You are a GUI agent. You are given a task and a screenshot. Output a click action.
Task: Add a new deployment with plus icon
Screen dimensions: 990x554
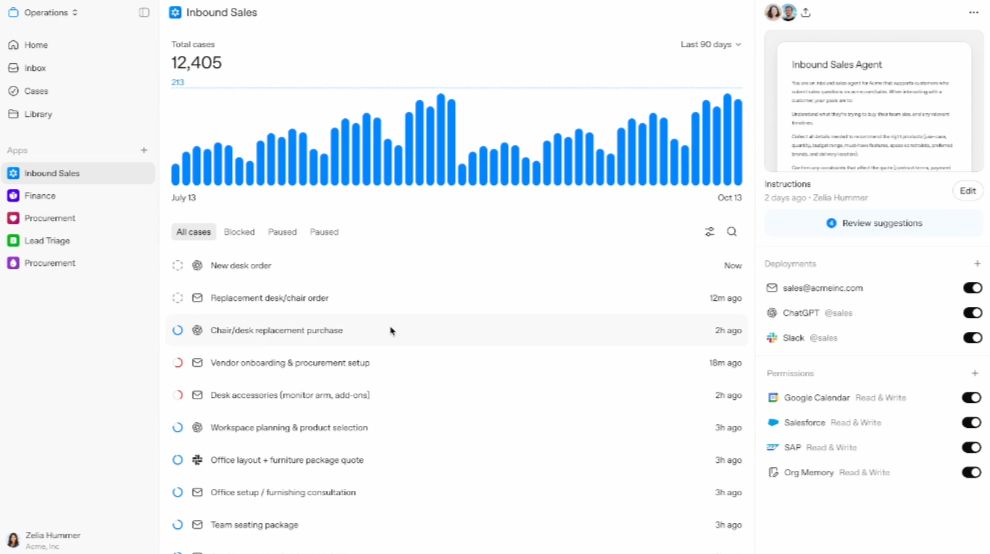tap(977, 263)
